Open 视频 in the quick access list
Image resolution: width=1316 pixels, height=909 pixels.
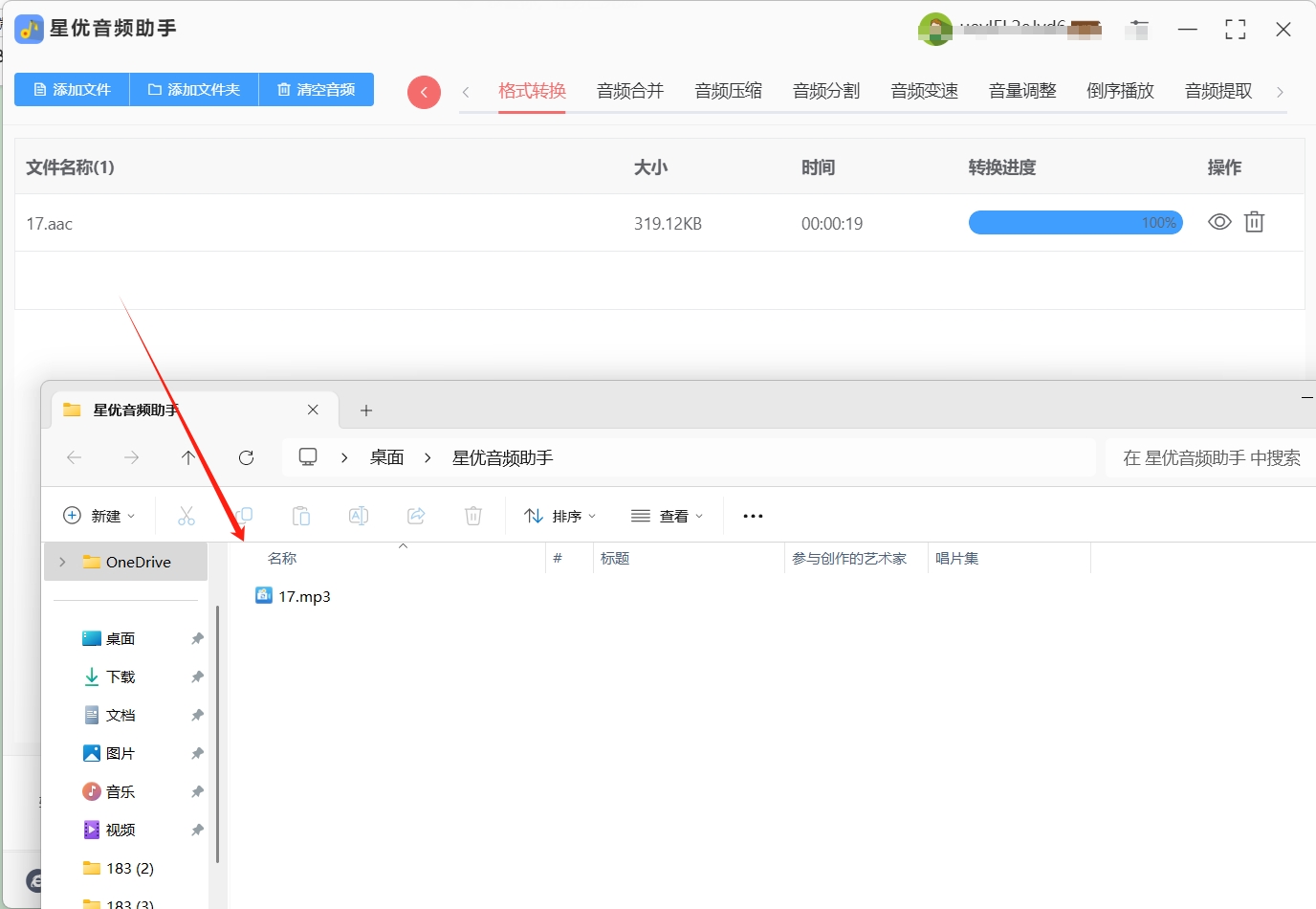[121, 830]
